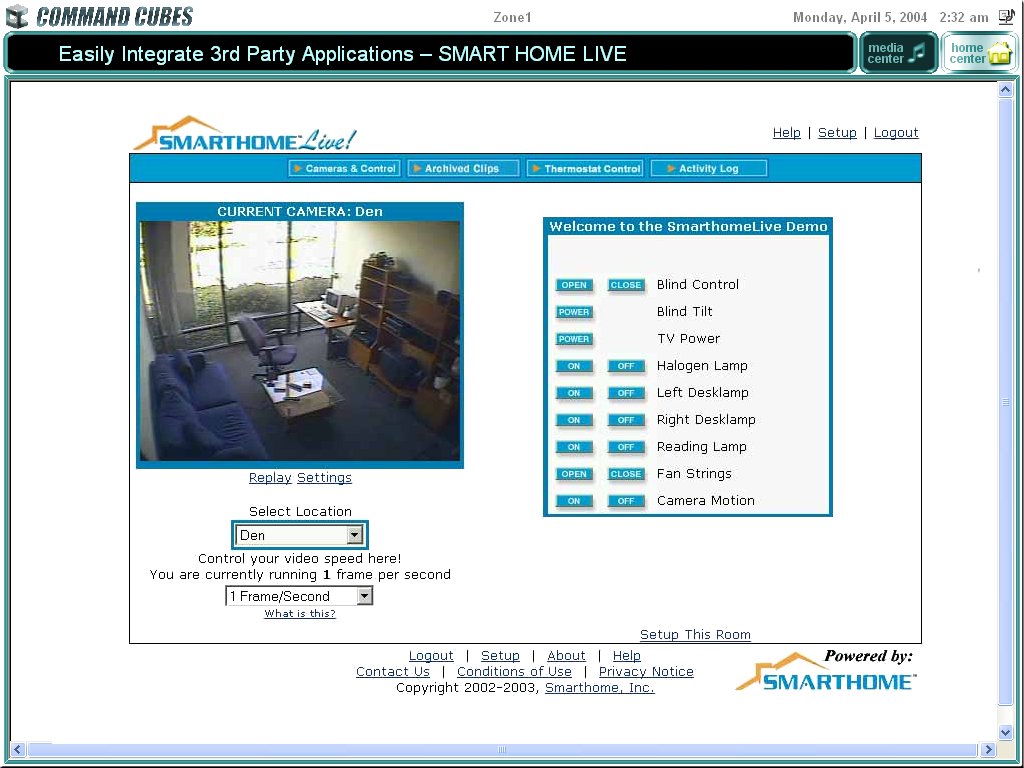This screenshot has width=1024, height=768.
Task: Open the Archived Clips tab
Action: click(x=463, y=169)
